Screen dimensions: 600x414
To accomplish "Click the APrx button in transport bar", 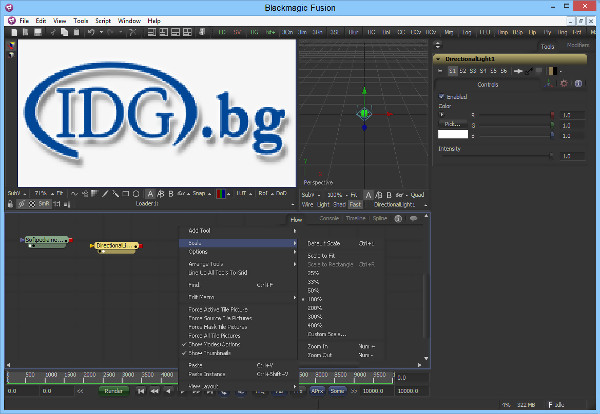I will point(317,391).
